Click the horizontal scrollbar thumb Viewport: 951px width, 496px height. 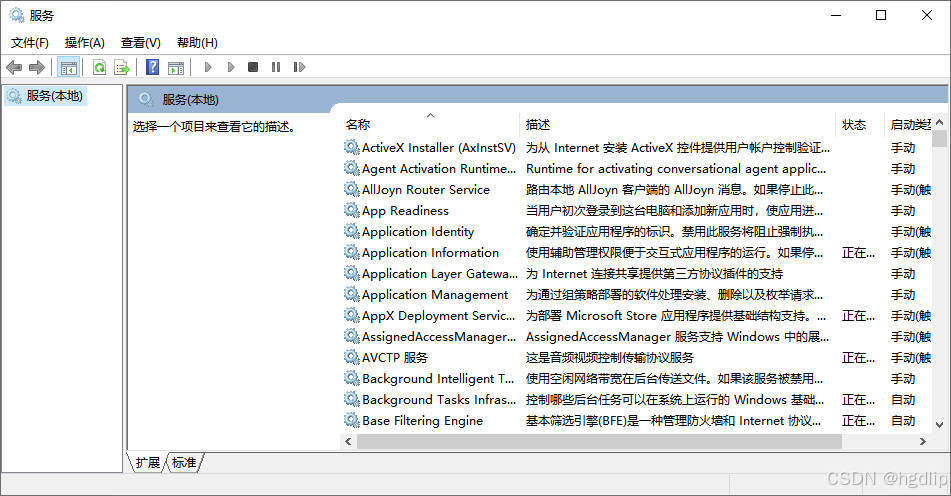pos(599,441)
